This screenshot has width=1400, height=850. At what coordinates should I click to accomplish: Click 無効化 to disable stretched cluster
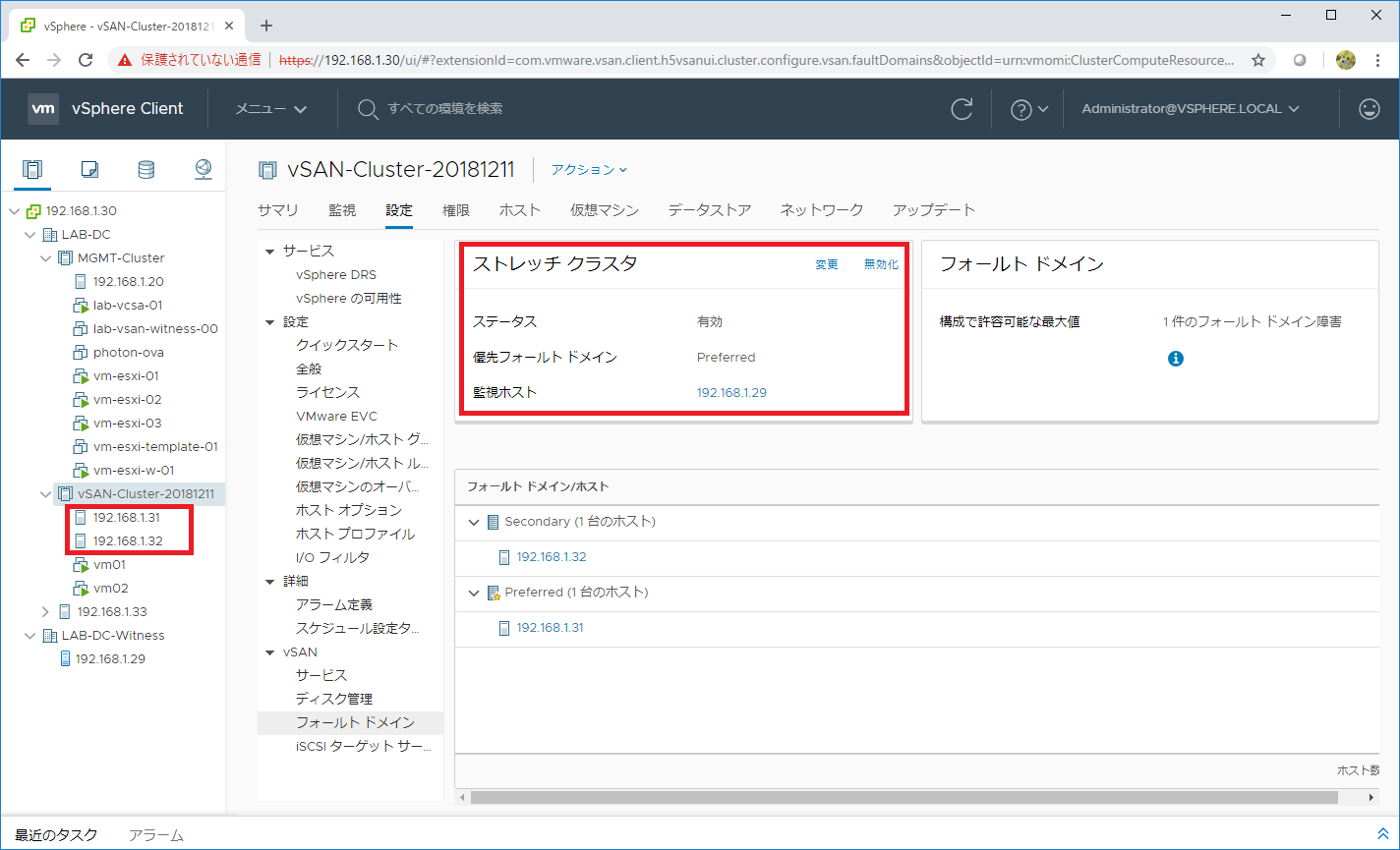click(x=881, y=264)
